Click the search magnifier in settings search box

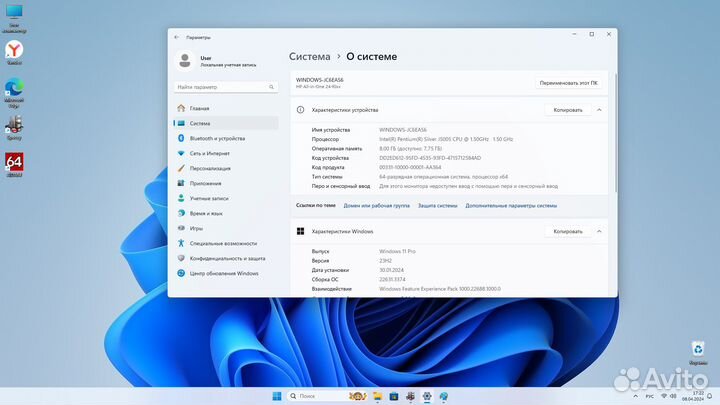[x=271, y=87]
